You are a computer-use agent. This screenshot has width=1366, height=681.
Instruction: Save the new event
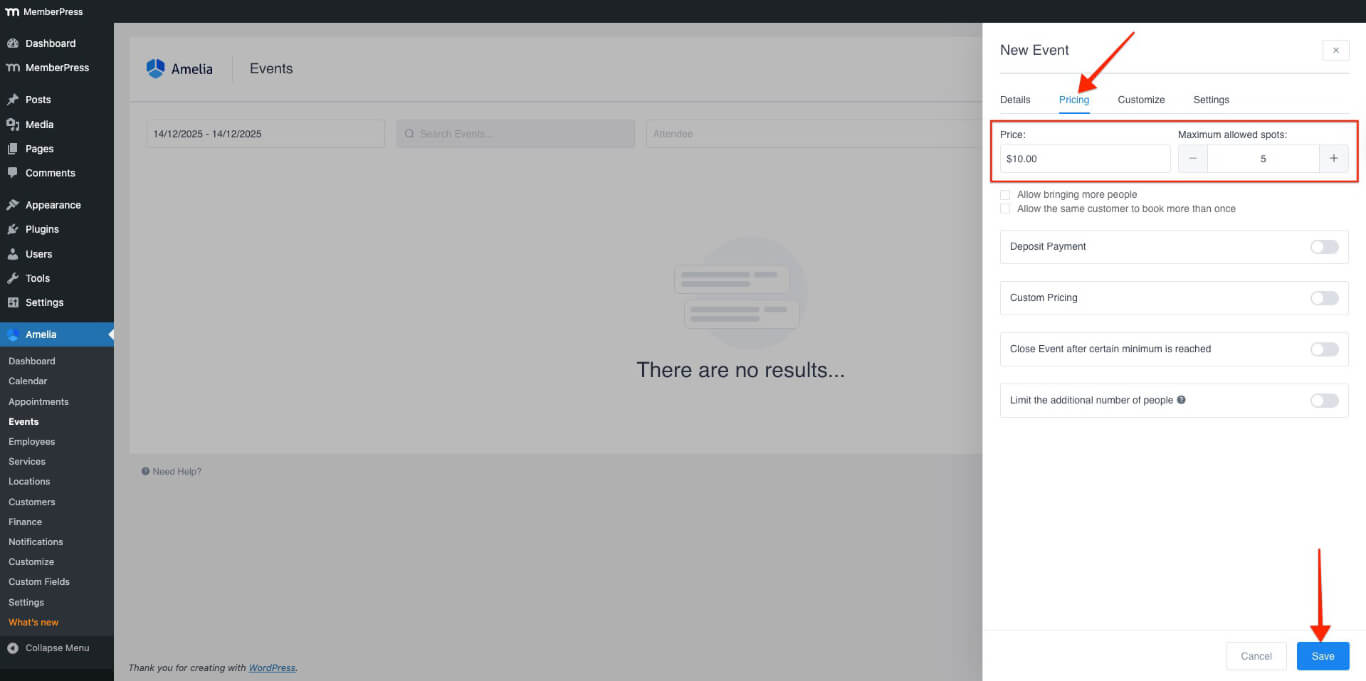tap(1322, 656)
